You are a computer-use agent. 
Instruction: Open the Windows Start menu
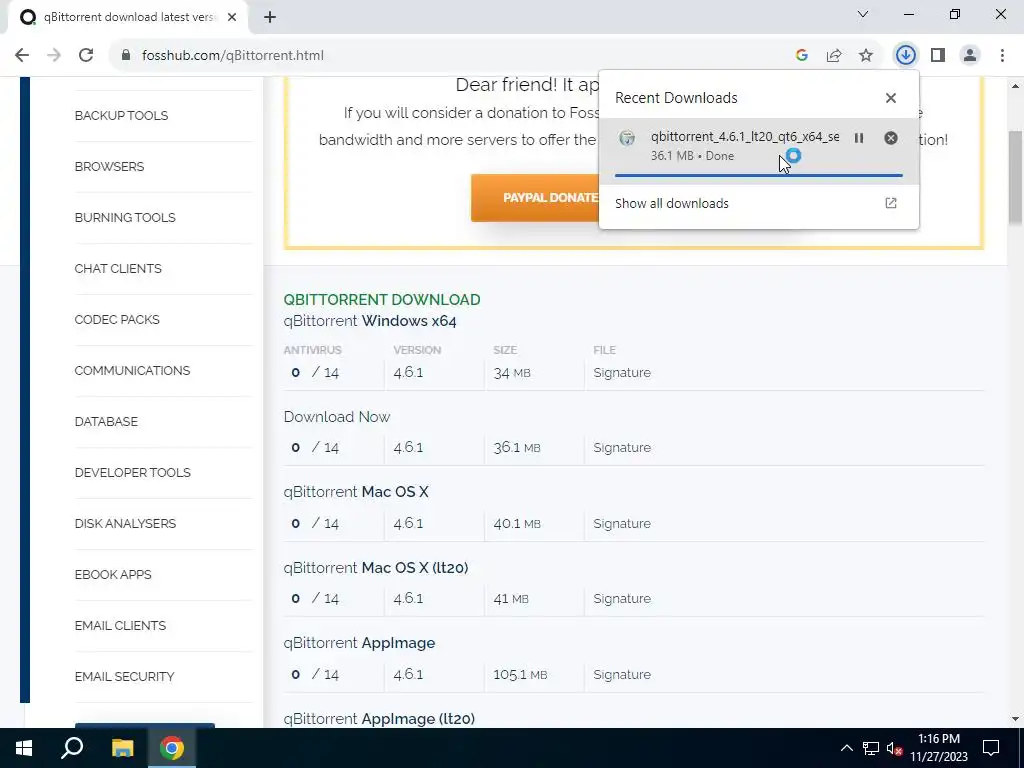click(x=24, y=748)
